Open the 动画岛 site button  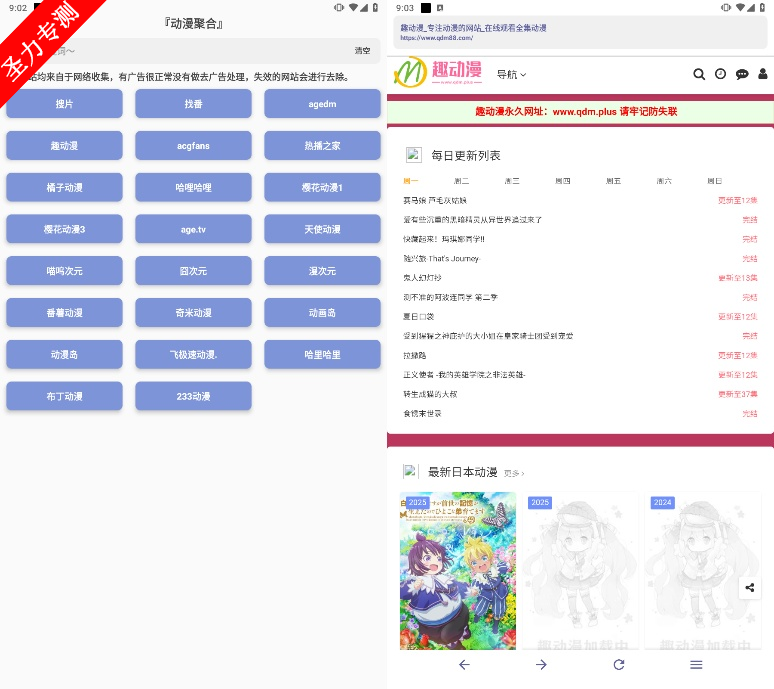click(322, 312)
